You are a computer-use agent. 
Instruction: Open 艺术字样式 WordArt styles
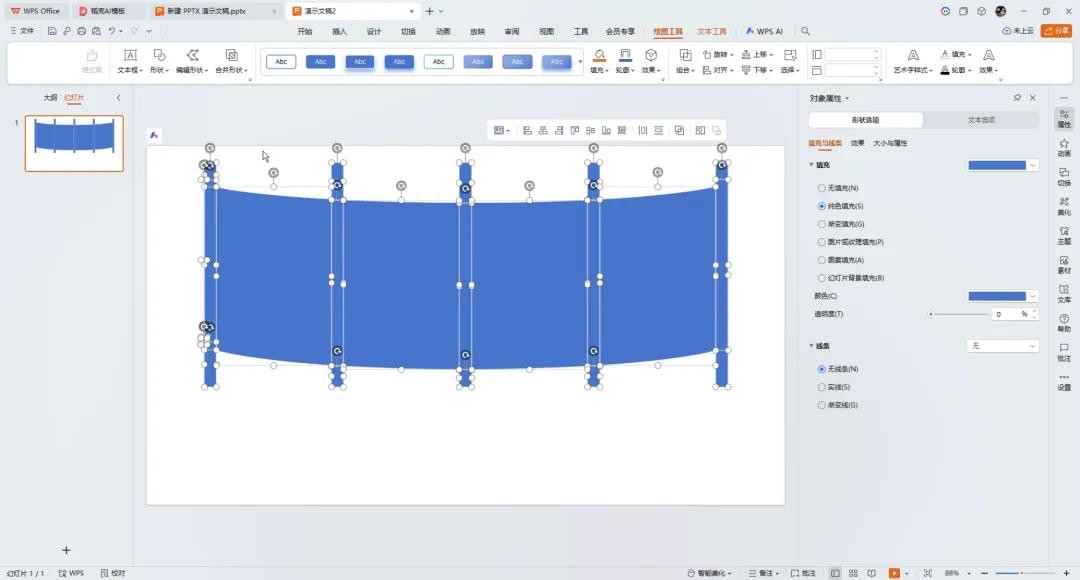(913, 61)
